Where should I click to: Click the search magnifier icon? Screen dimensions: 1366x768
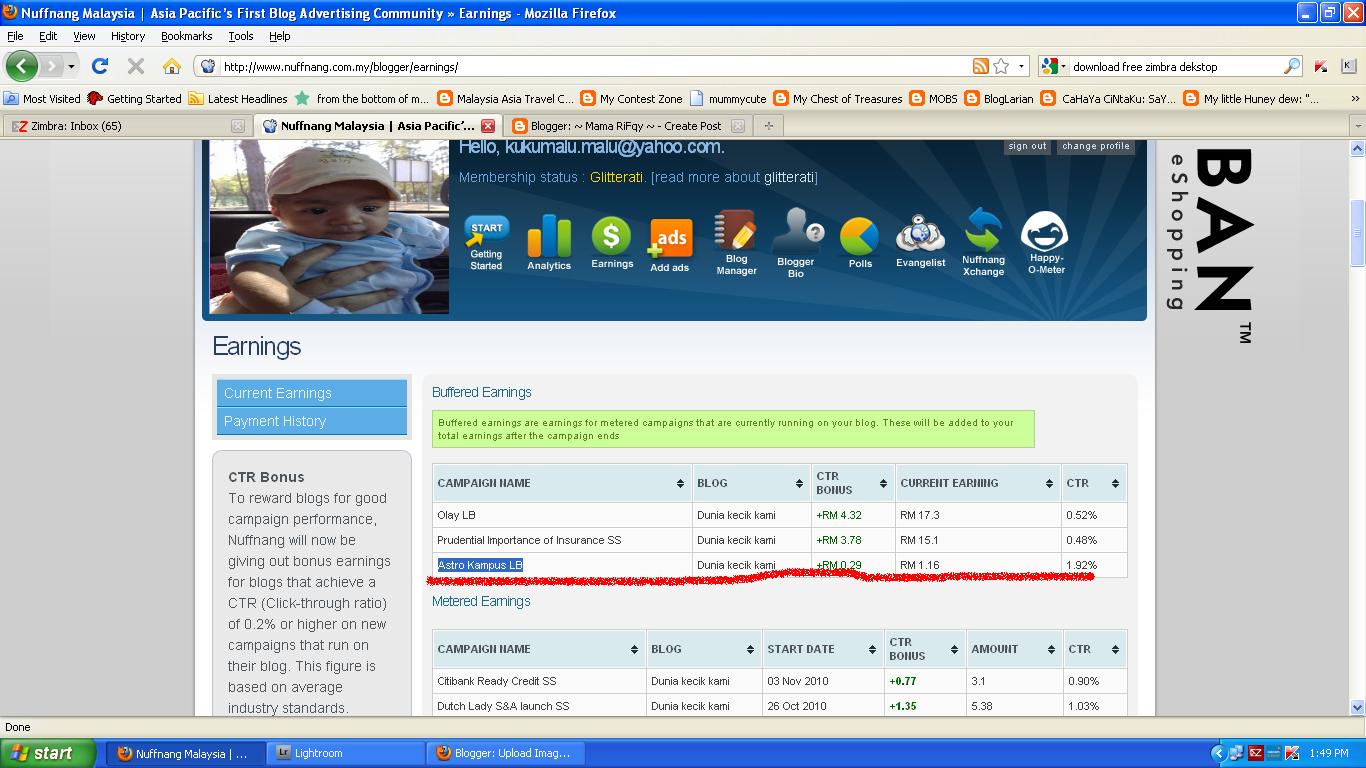(x=1292, y=66)
